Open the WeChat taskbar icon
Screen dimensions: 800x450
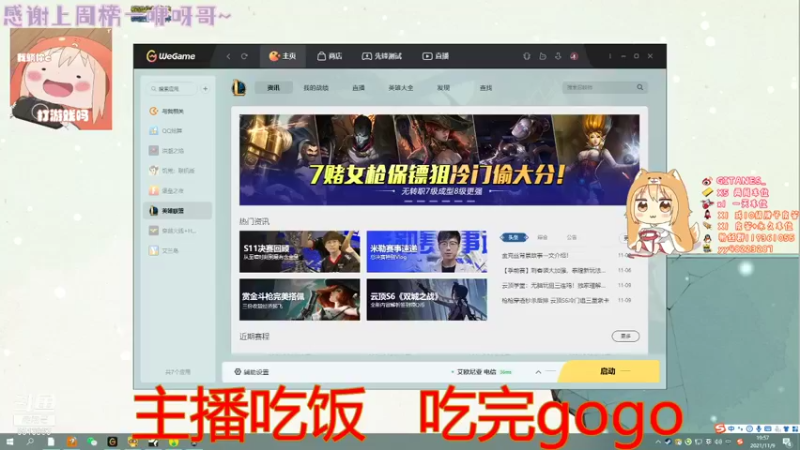pos(92,442)
